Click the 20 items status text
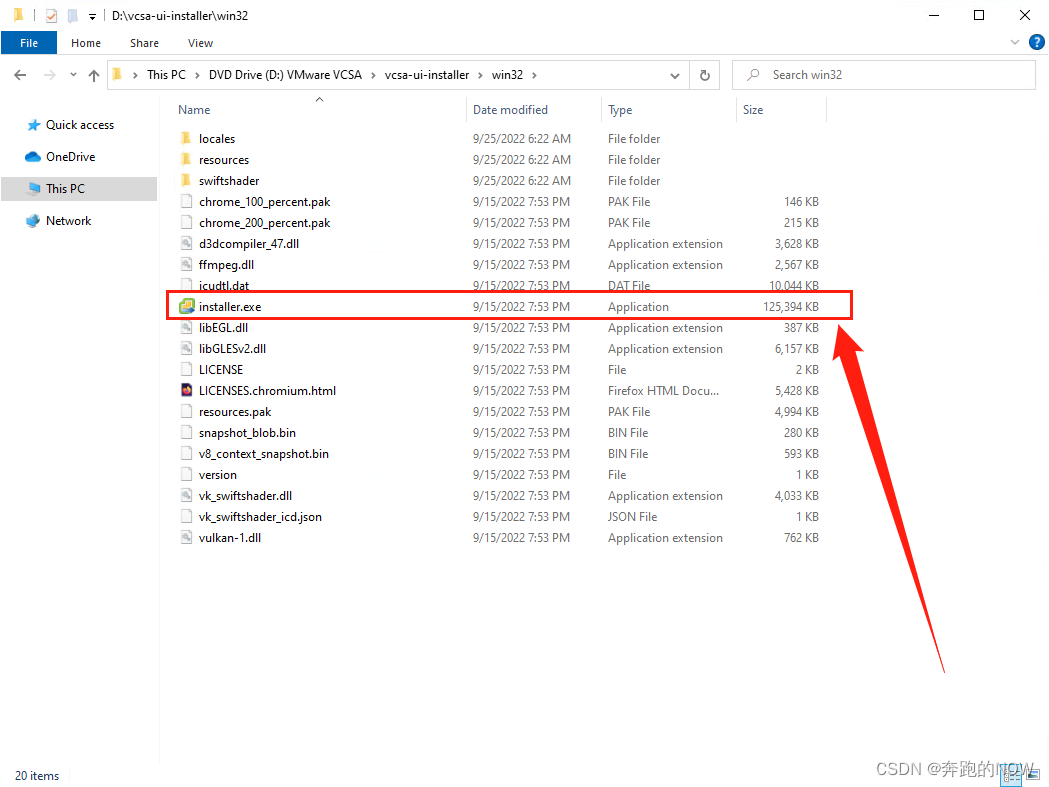The image size is (1049, 787). pyautogui.click(x=37, y=776)
